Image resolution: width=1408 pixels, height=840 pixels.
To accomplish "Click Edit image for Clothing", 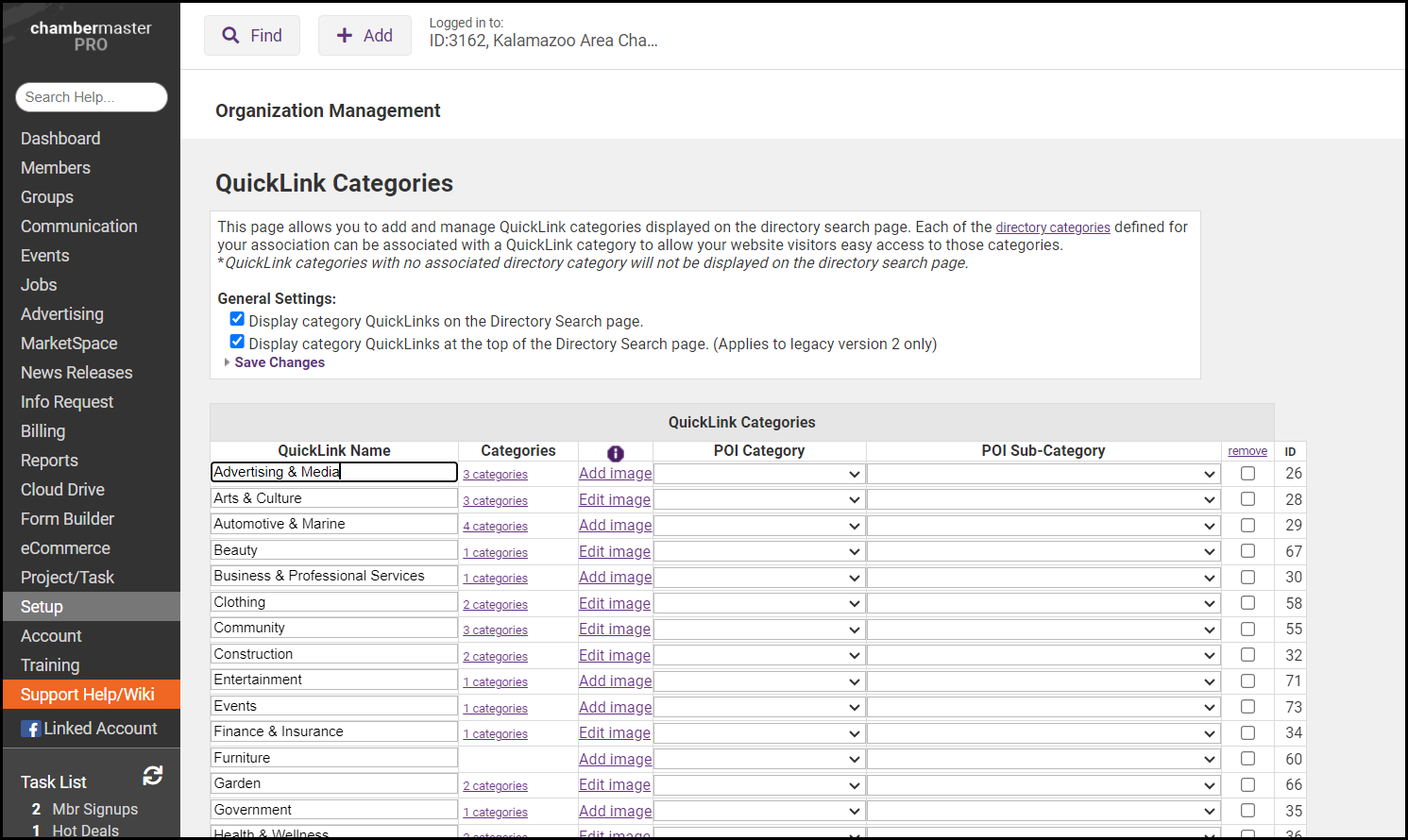I will (615, 604).
